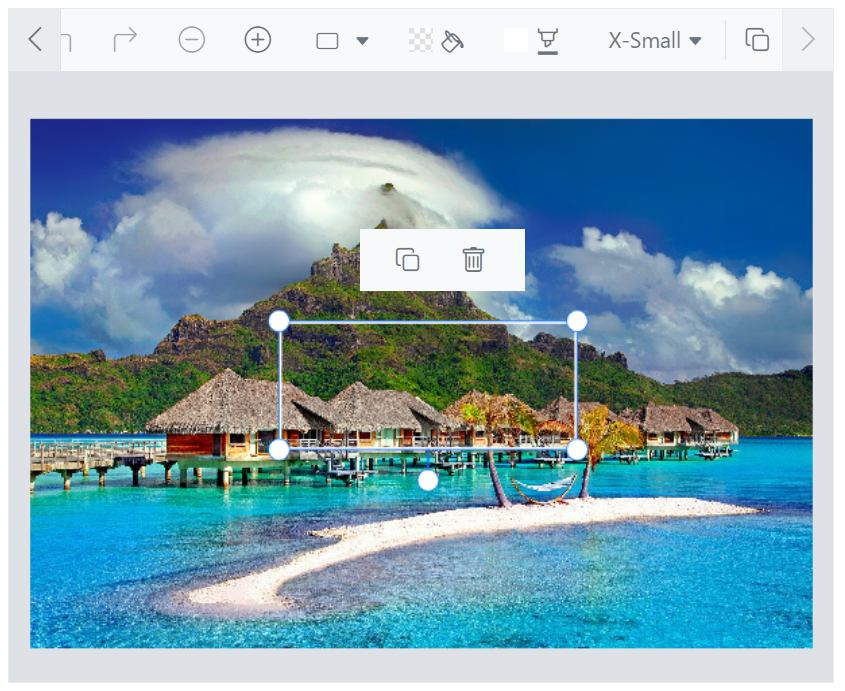Duplicate the shape from the floating popup
845x691 pixels.
(x=407, y=260)
